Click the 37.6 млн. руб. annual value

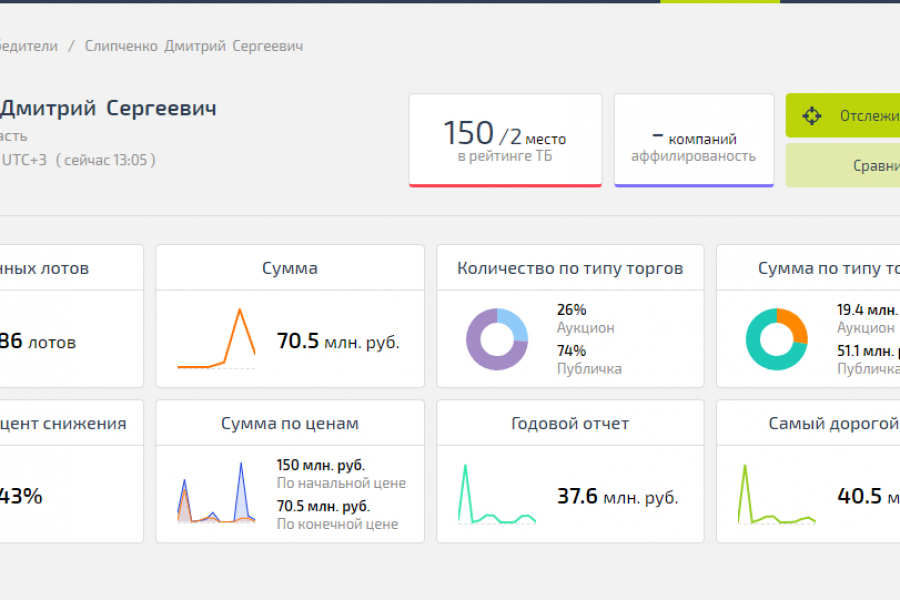(618, 496)
